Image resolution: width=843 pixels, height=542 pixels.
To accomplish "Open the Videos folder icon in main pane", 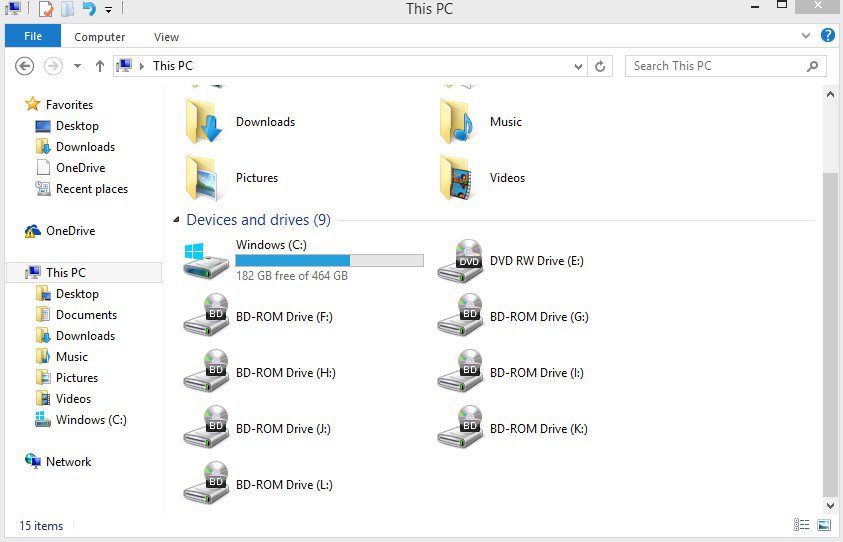I will (456, 177).
